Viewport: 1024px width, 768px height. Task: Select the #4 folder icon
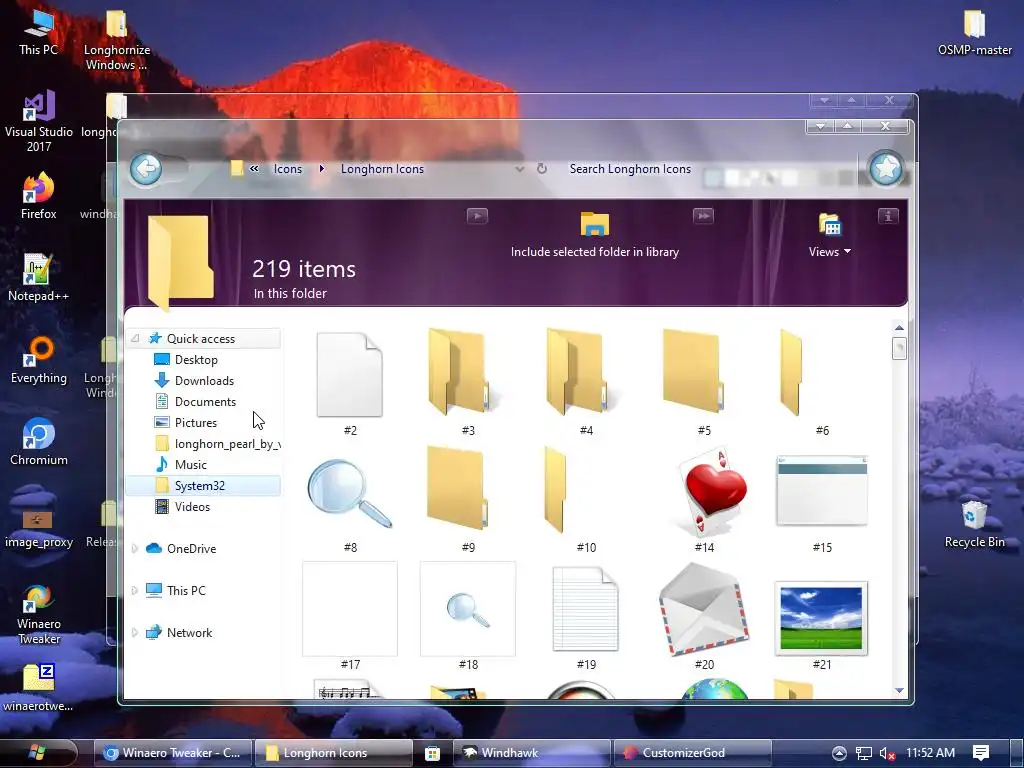582,372
